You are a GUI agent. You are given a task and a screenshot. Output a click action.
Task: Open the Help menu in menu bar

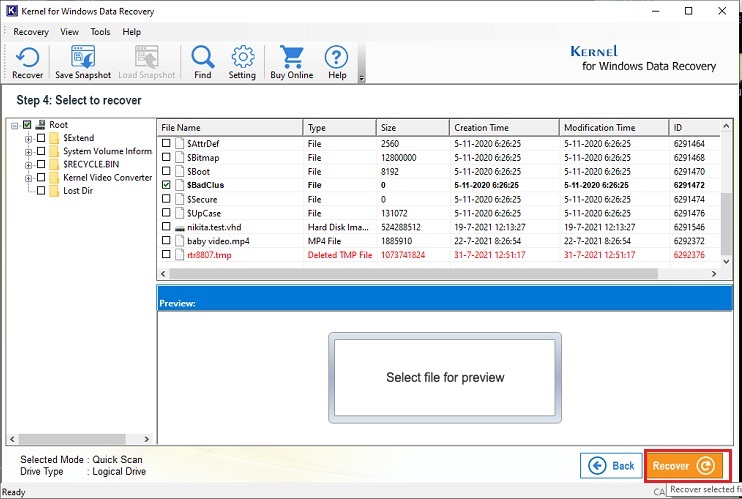pyautogui.click(x=132, y=32)
